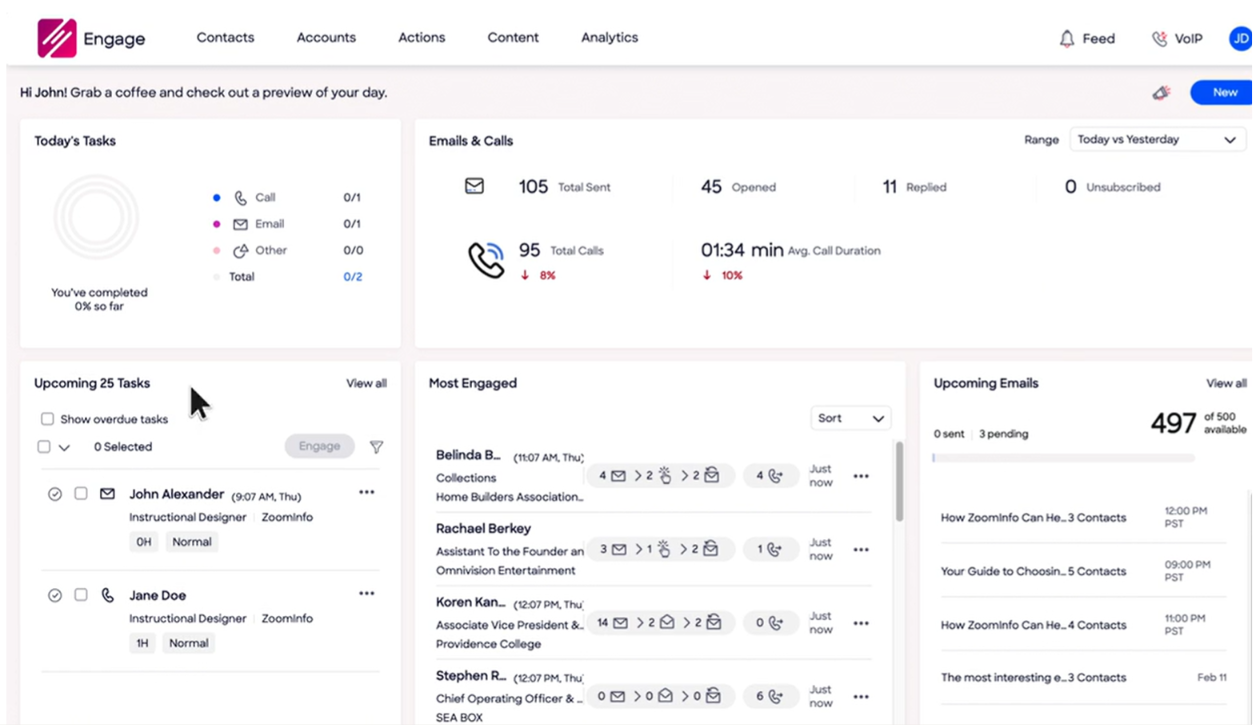This screenshot has width=1253, height=725.
Task: Click email stats pill for Koren Kan.
Action: tap(660, 623)
